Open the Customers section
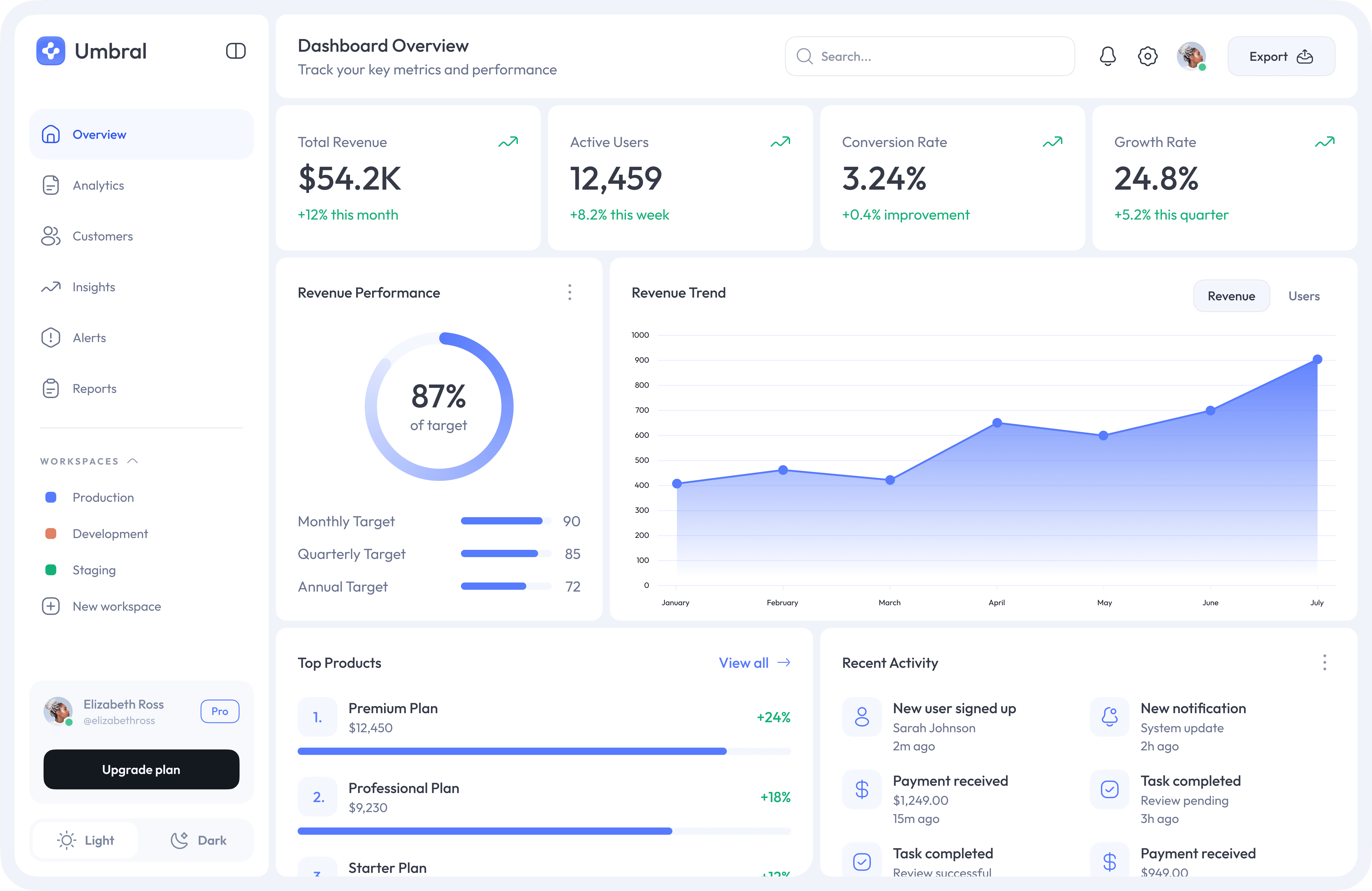Image resolution: width=1372 pixels, height=891 pixels. (141, 236)
